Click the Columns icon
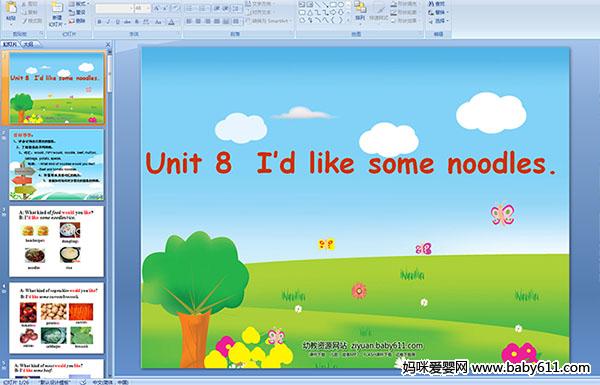 click(236, 21)
